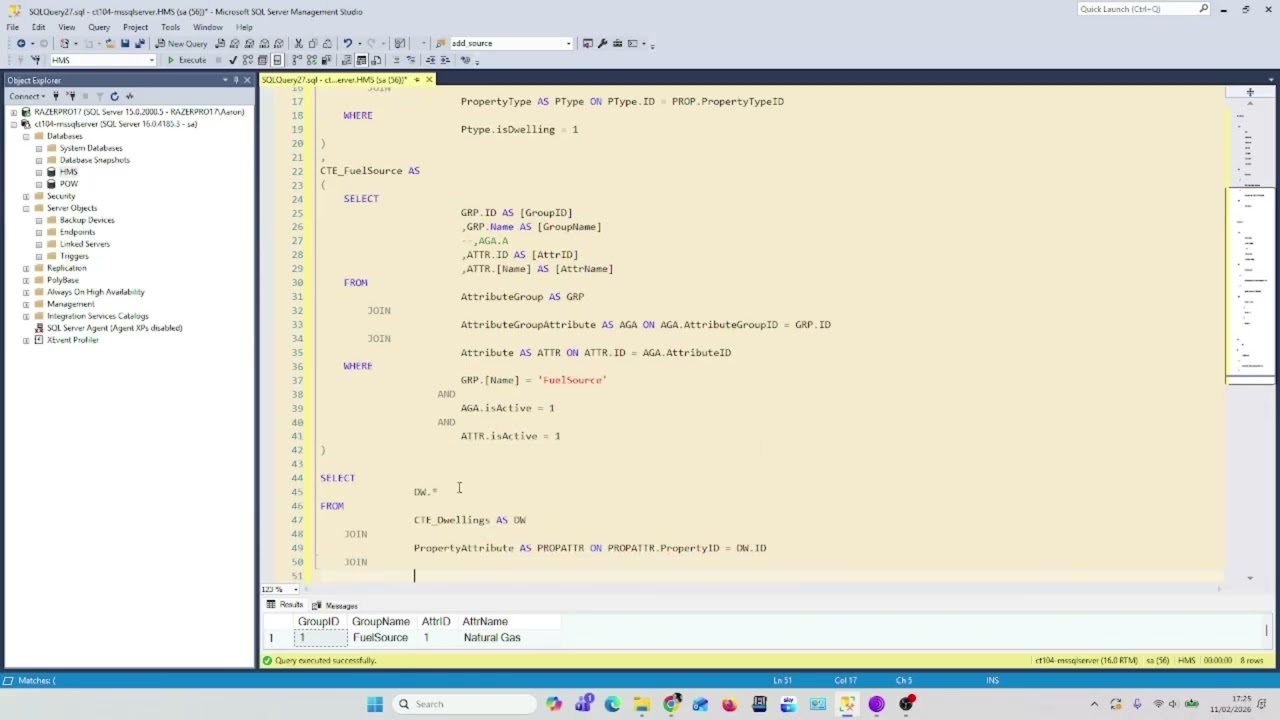Expand the POW database node
The width and height of the screenshot is (1280, 720).
point(39,184)
